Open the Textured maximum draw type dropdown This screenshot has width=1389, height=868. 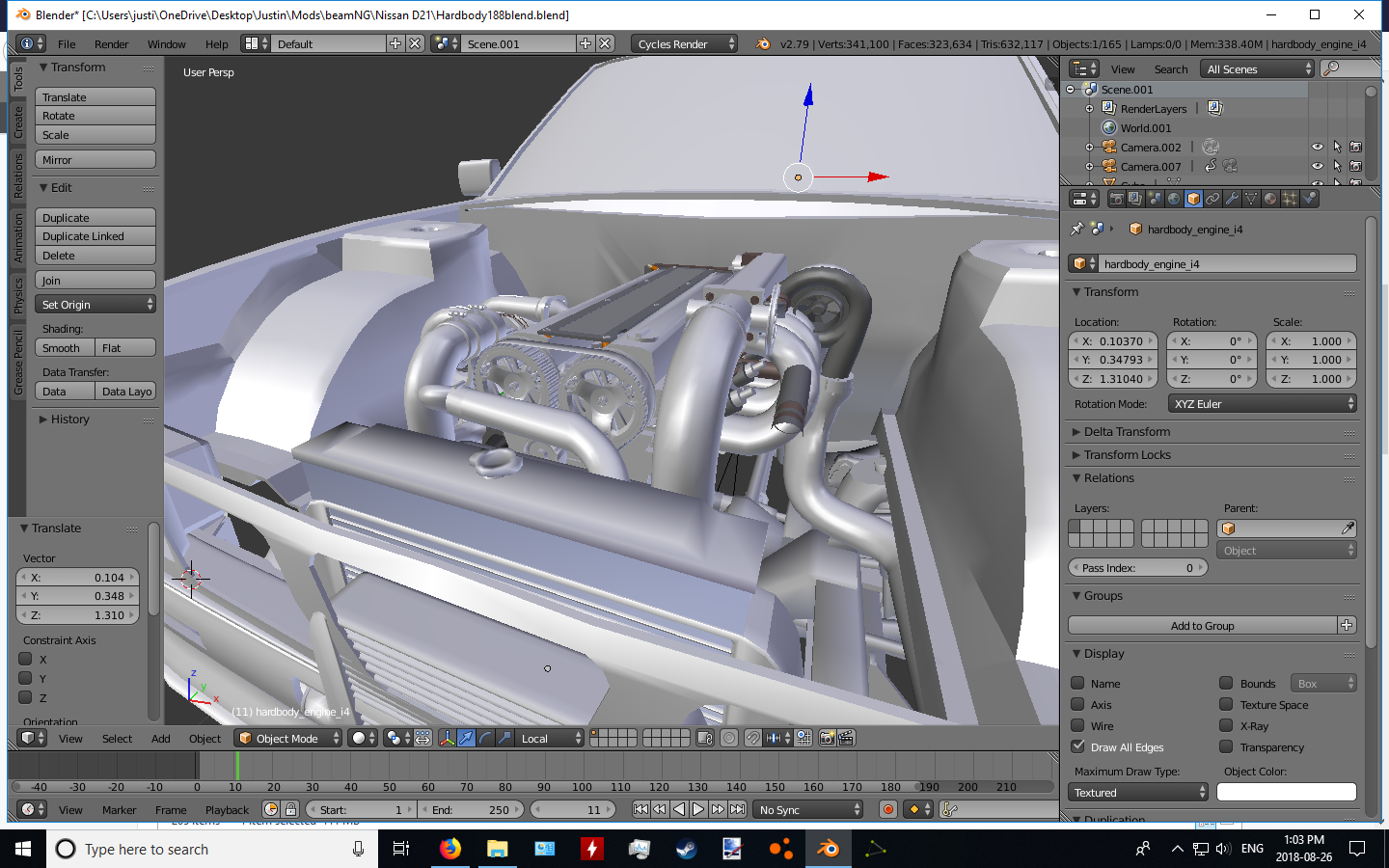[1138, 792]
